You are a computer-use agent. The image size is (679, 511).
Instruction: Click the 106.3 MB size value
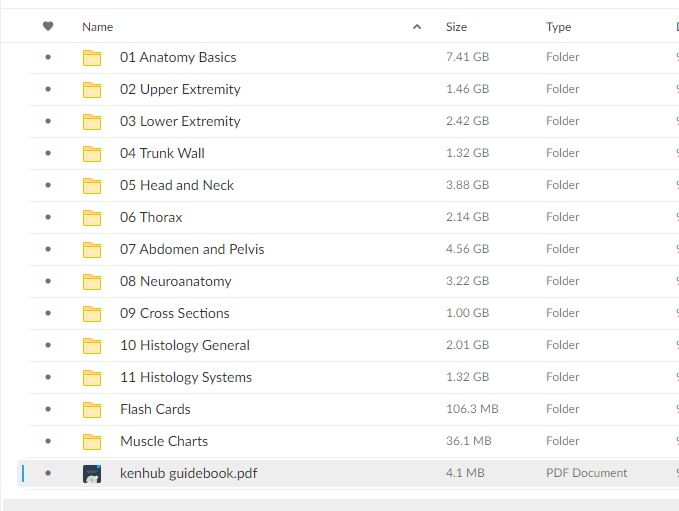click(472, 410)
